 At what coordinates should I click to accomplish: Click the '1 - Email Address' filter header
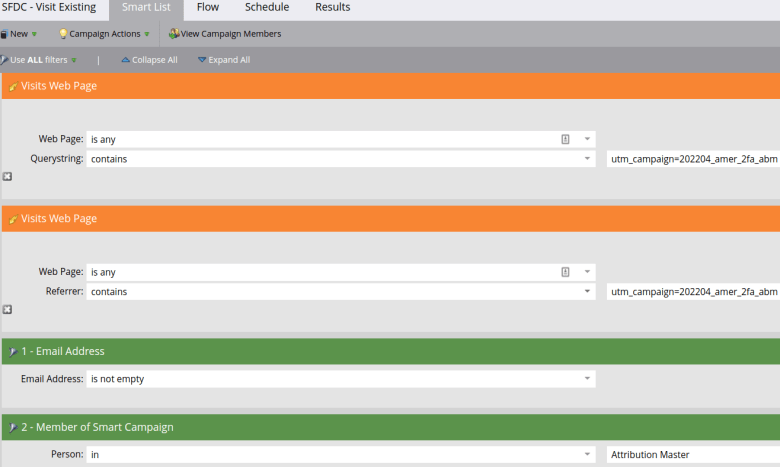tap(391, 352)
